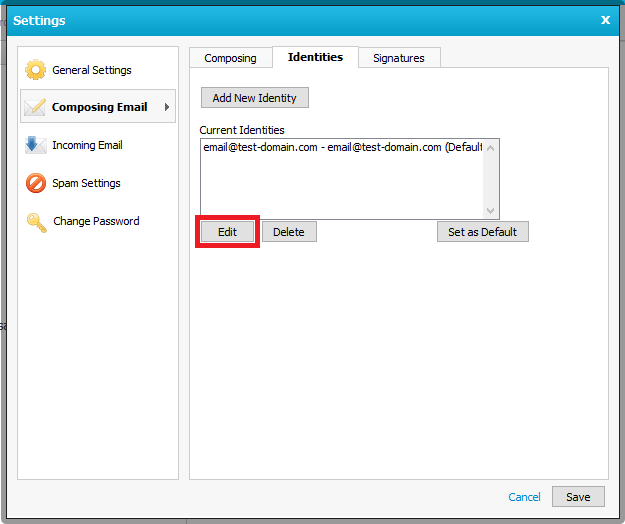The image size is (625, 524).
Task: Open Change Password section
Action: click(98, 221)
